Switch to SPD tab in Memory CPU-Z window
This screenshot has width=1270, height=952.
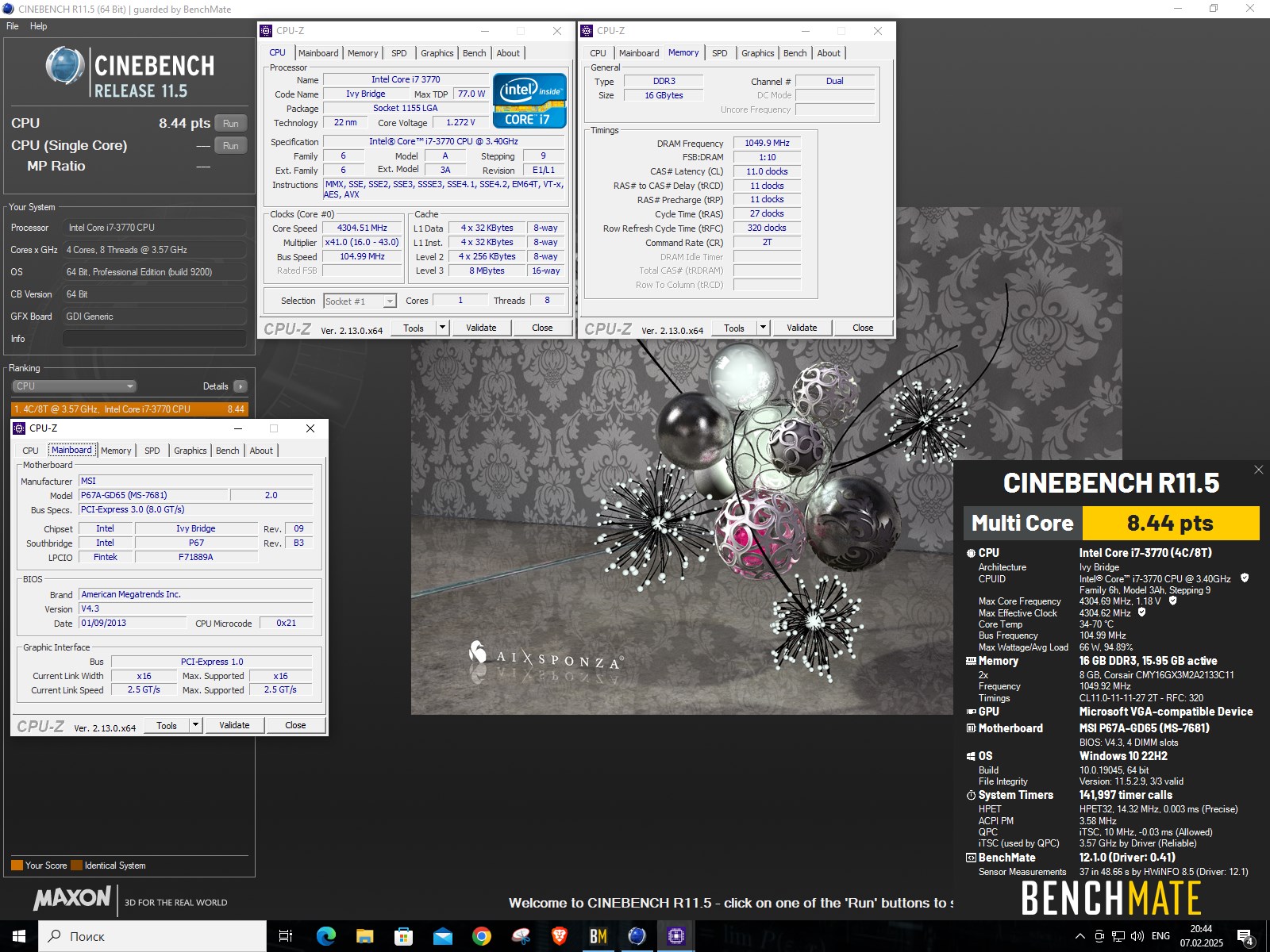click(x=719, y=53)
